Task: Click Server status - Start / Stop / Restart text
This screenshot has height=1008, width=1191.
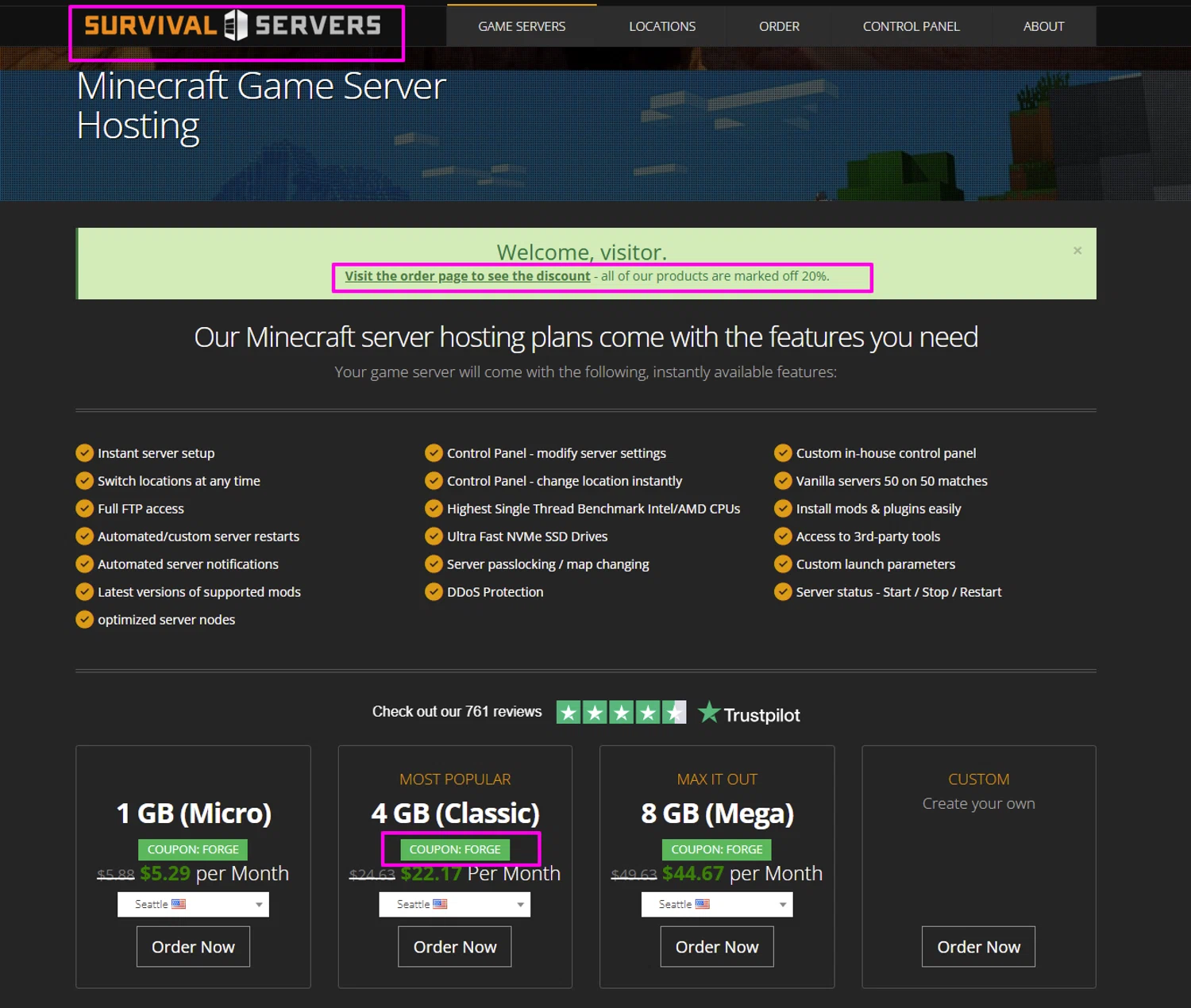Action: point(899,592)
